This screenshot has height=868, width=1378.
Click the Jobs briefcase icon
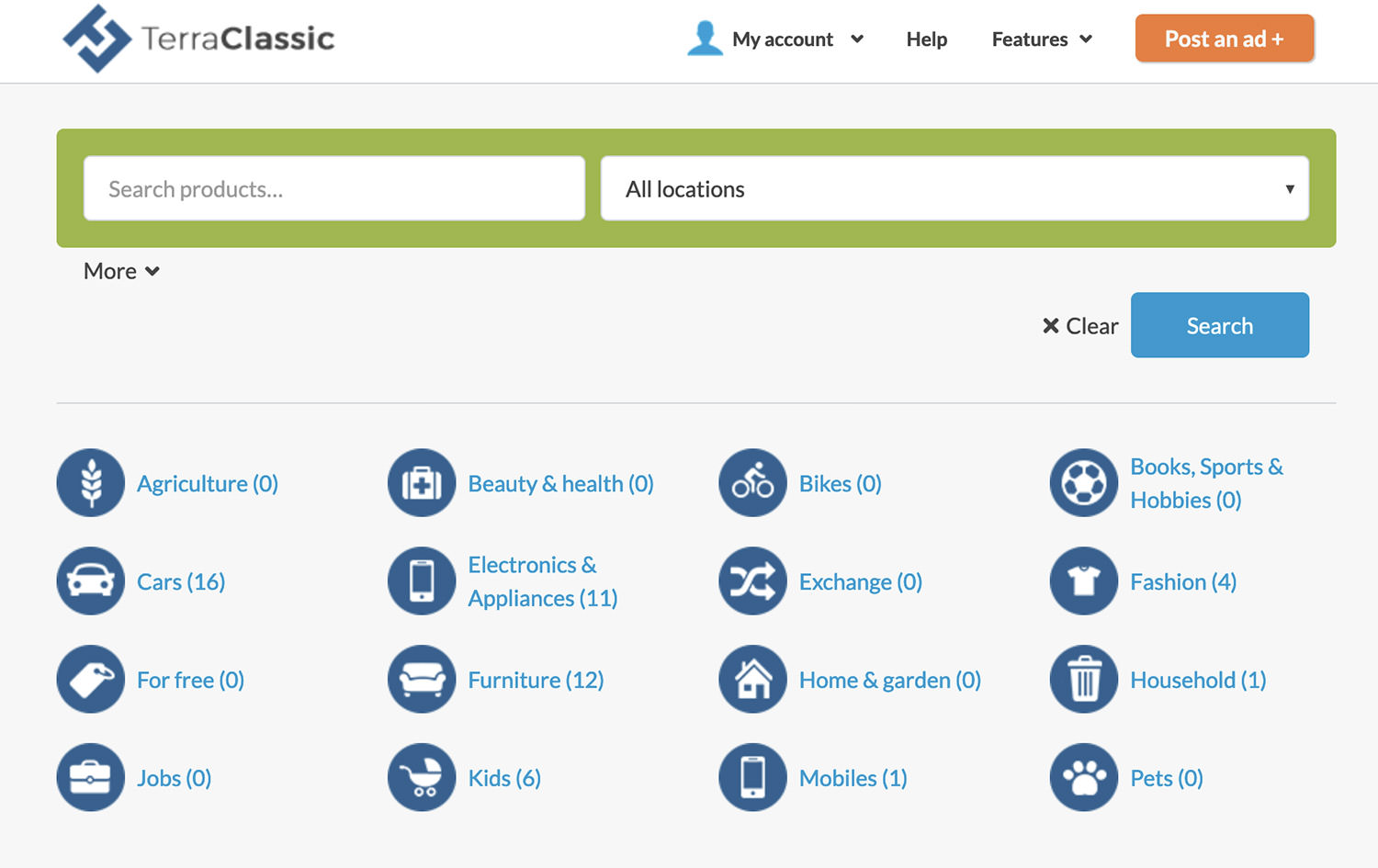point(90,778)
